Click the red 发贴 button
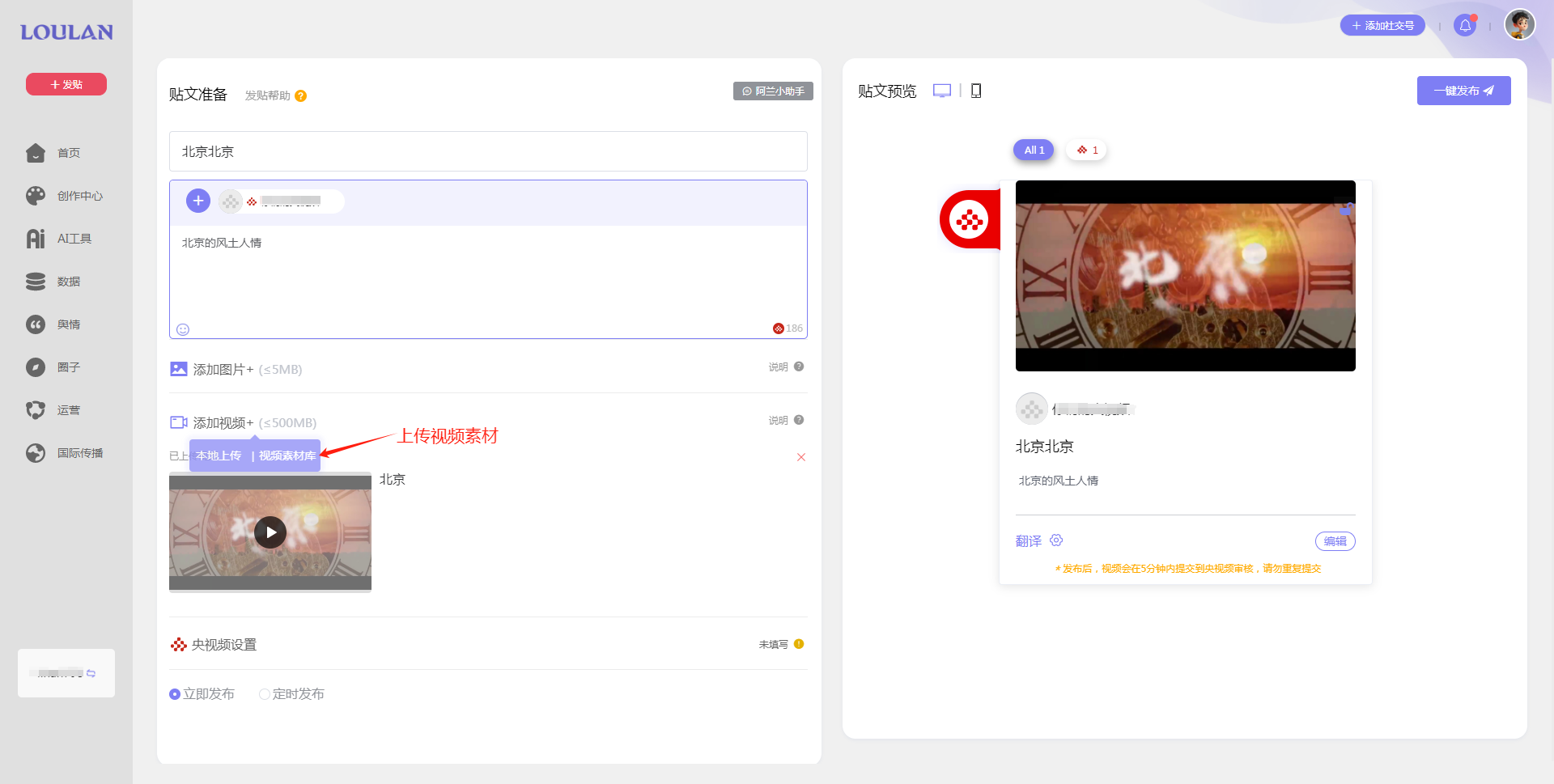The width and height of the screenshot is (1554, 784). point(66,84)
